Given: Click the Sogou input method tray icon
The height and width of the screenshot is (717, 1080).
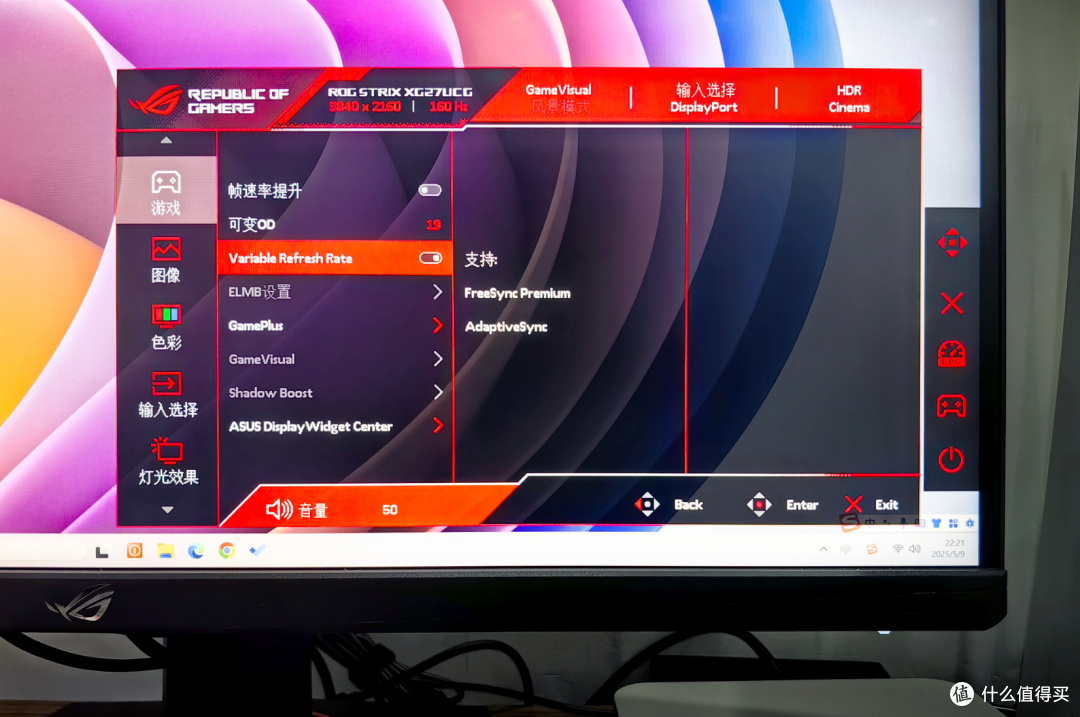Looking at the screenshot, I should point(872,549).
